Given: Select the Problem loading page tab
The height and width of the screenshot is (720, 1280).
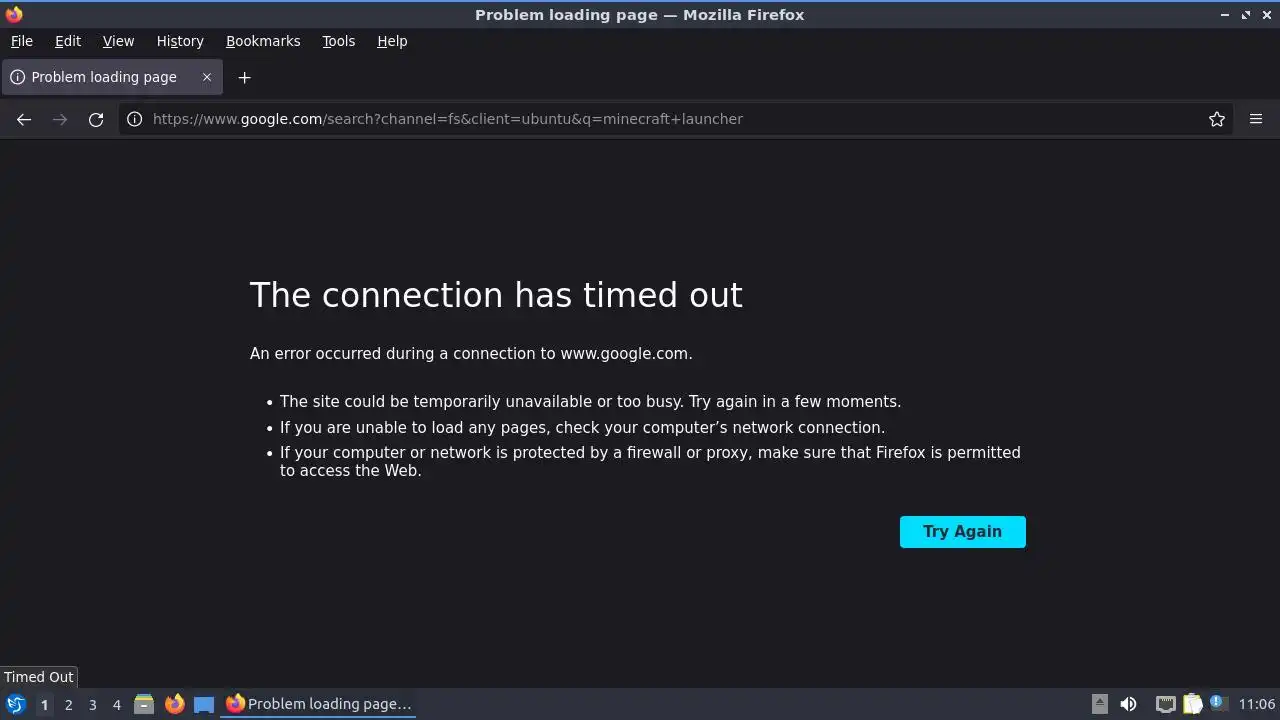Looking at the screenshot, I should tap(111, 77).
